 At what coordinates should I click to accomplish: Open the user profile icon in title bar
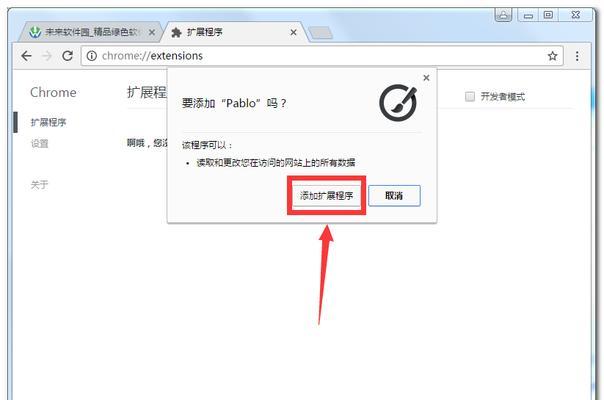pyautogui.click(x=503, y=15)
